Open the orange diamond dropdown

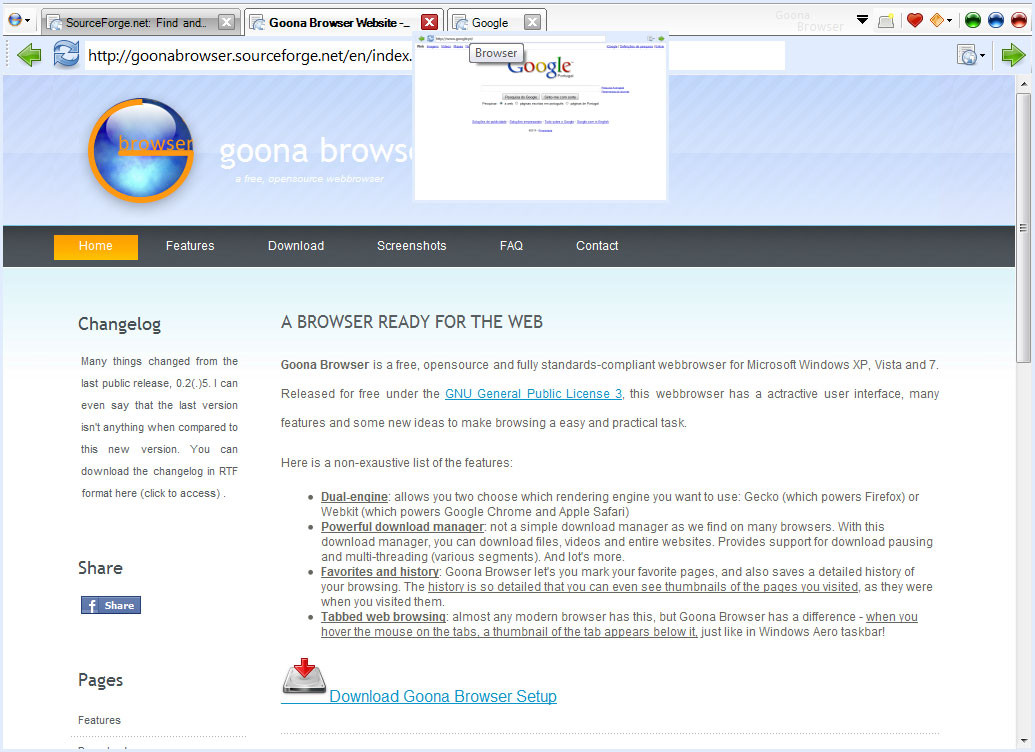click(x=941, y=20)
